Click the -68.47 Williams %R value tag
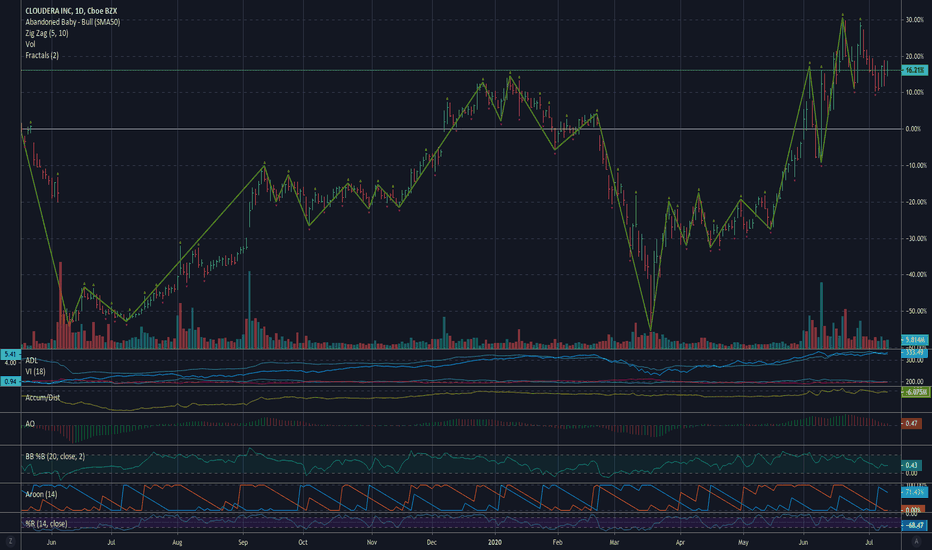This screenshot has width=932, height=550. click(x=914, y=525)
